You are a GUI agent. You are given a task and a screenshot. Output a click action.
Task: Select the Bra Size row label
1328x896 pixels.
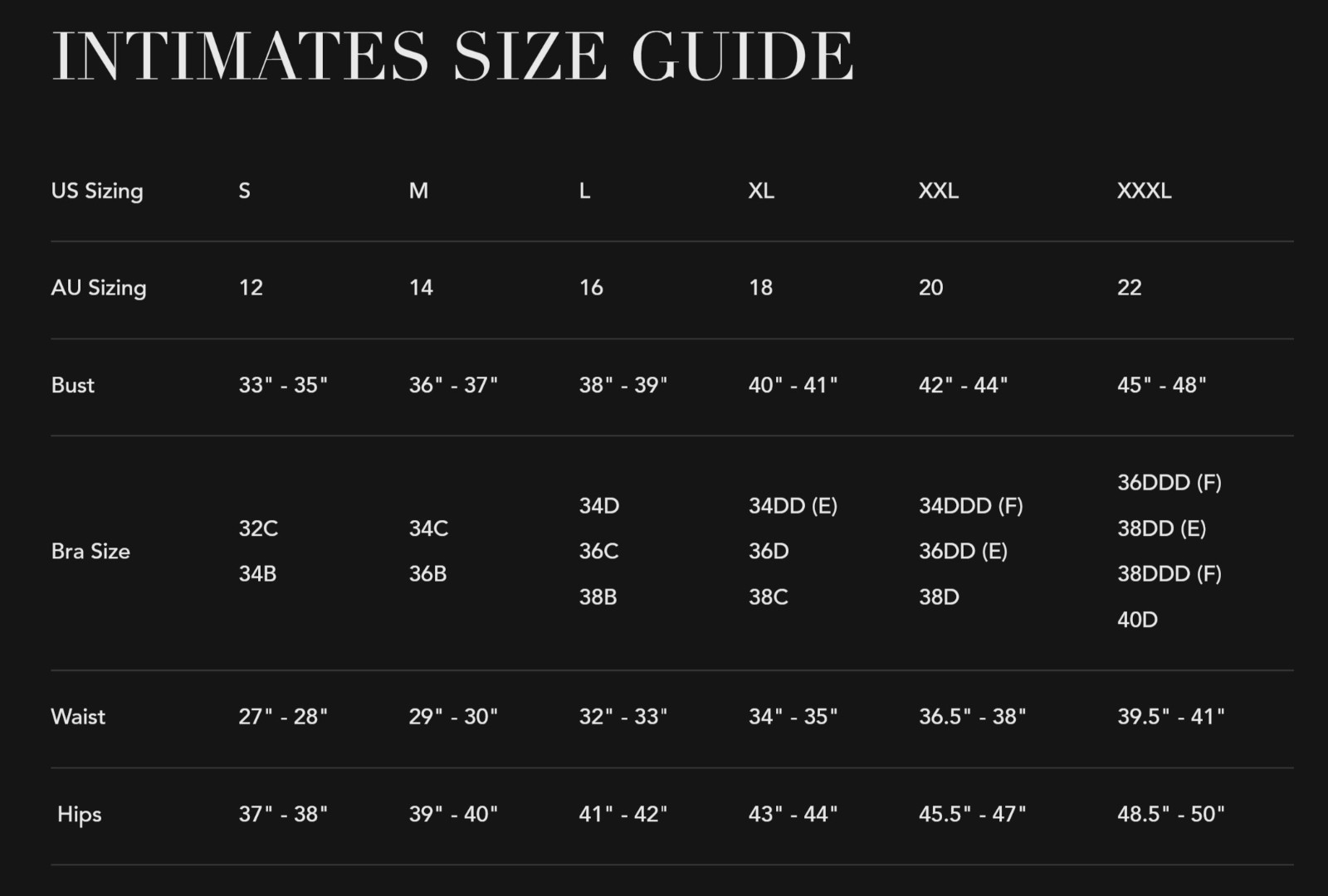(90, 552)
